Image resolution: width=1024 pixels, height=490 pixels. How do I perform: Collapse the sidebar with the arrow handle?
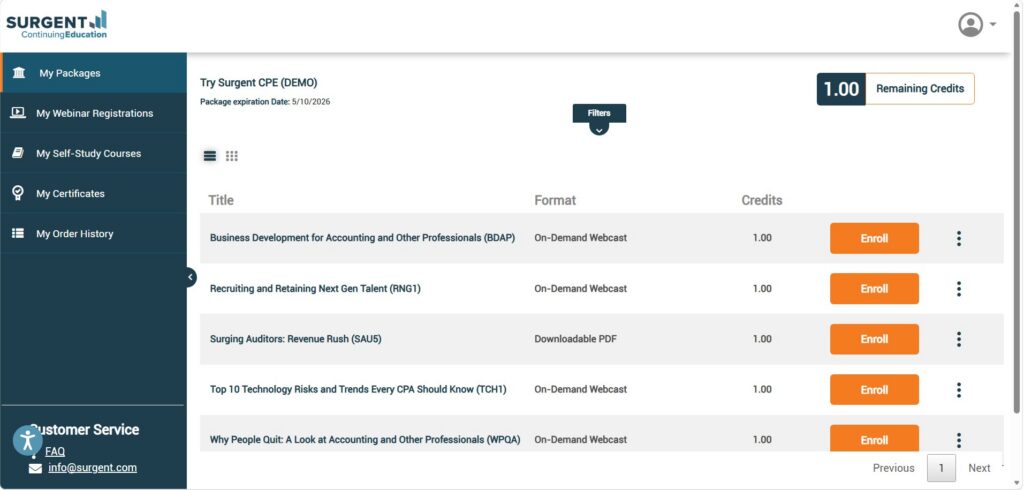[x=190, y=277]
